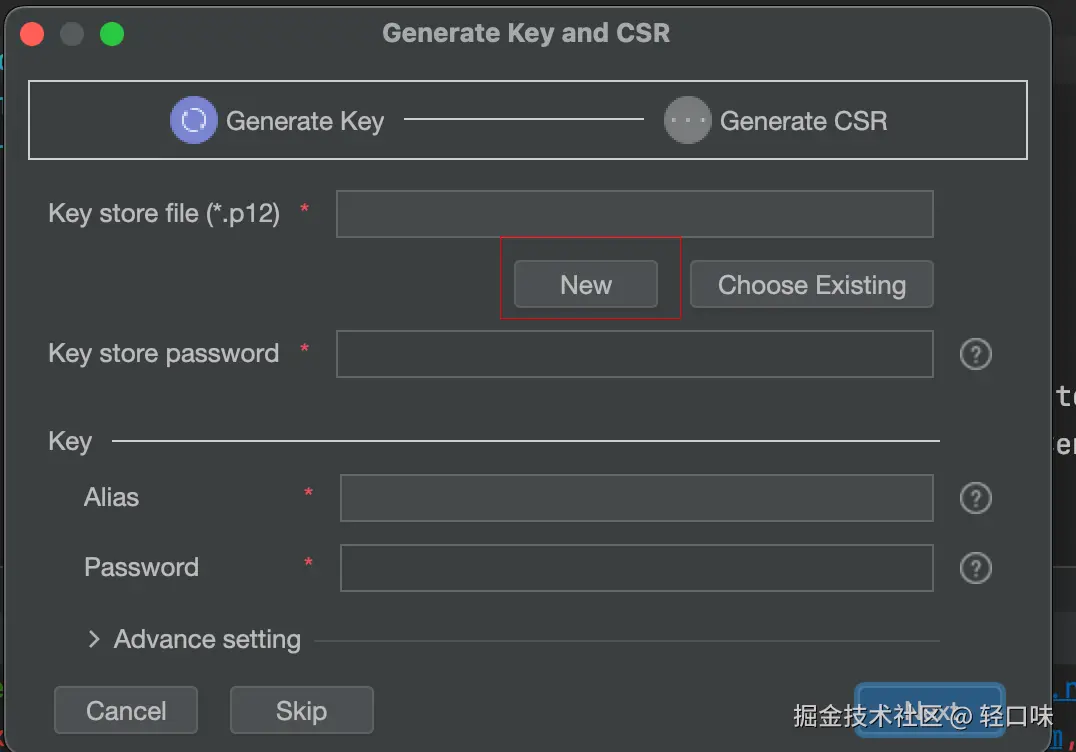
Task: Click the grey ellipsis Generate CSR step icon
Action: point(688,121)
